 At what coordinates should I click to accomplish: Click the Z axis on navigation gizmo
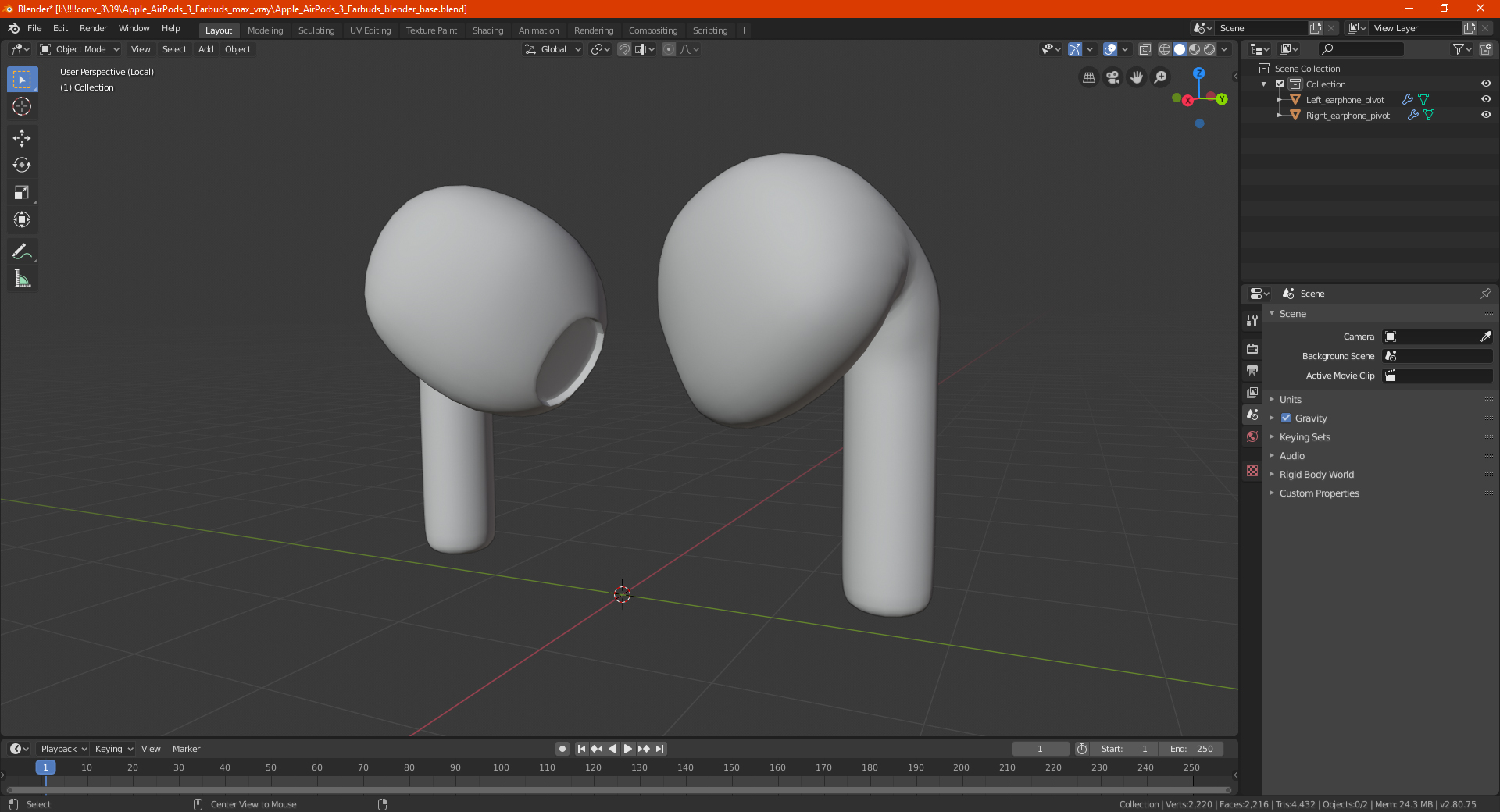[x=1198, y=73]
